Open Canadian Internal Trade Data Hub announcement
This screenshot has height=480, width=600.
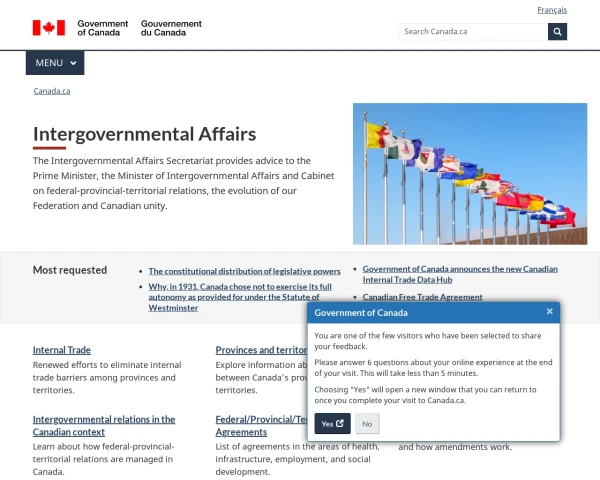[x=460, y=274]
